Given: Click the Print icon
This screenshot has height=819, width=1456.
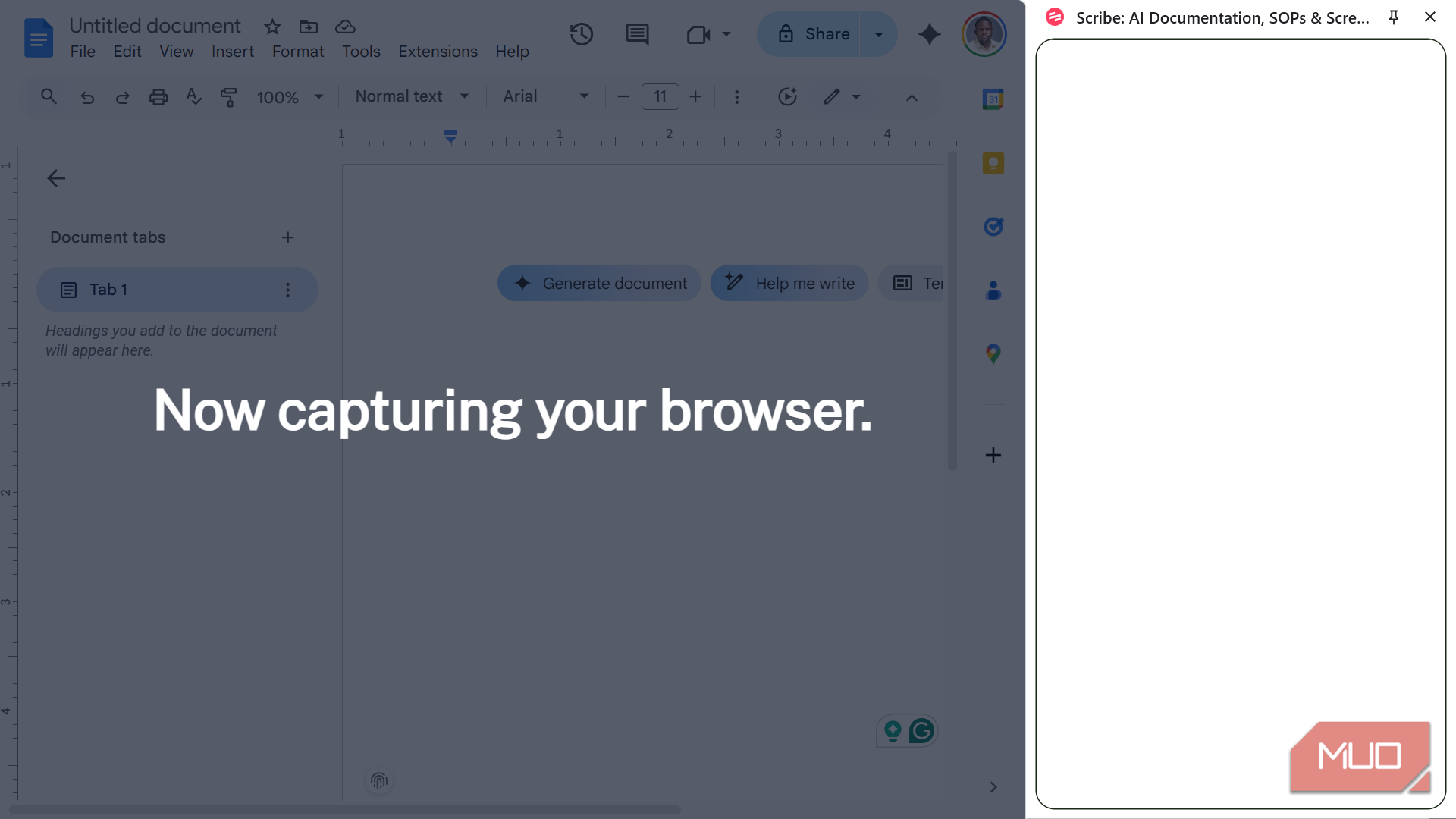Looking at the screenshot, I should click(158, 97).
